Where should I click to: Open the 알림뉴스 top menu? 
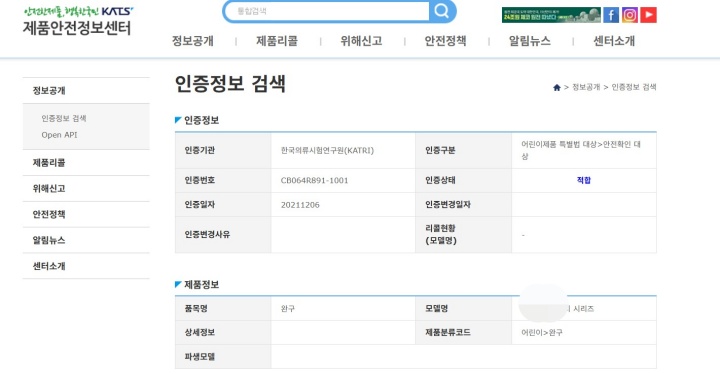pos(530,41)
